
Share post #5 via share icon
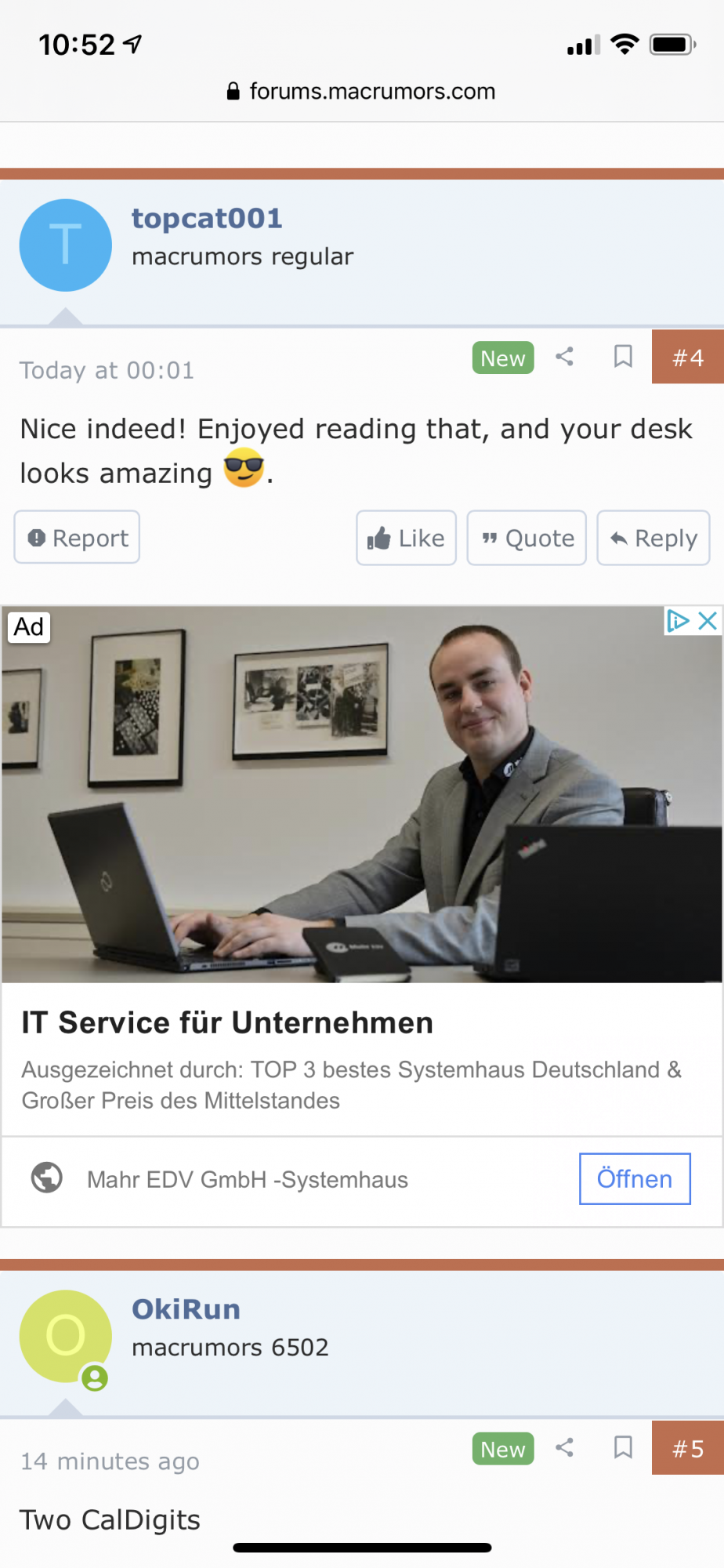pos(564,1447)
